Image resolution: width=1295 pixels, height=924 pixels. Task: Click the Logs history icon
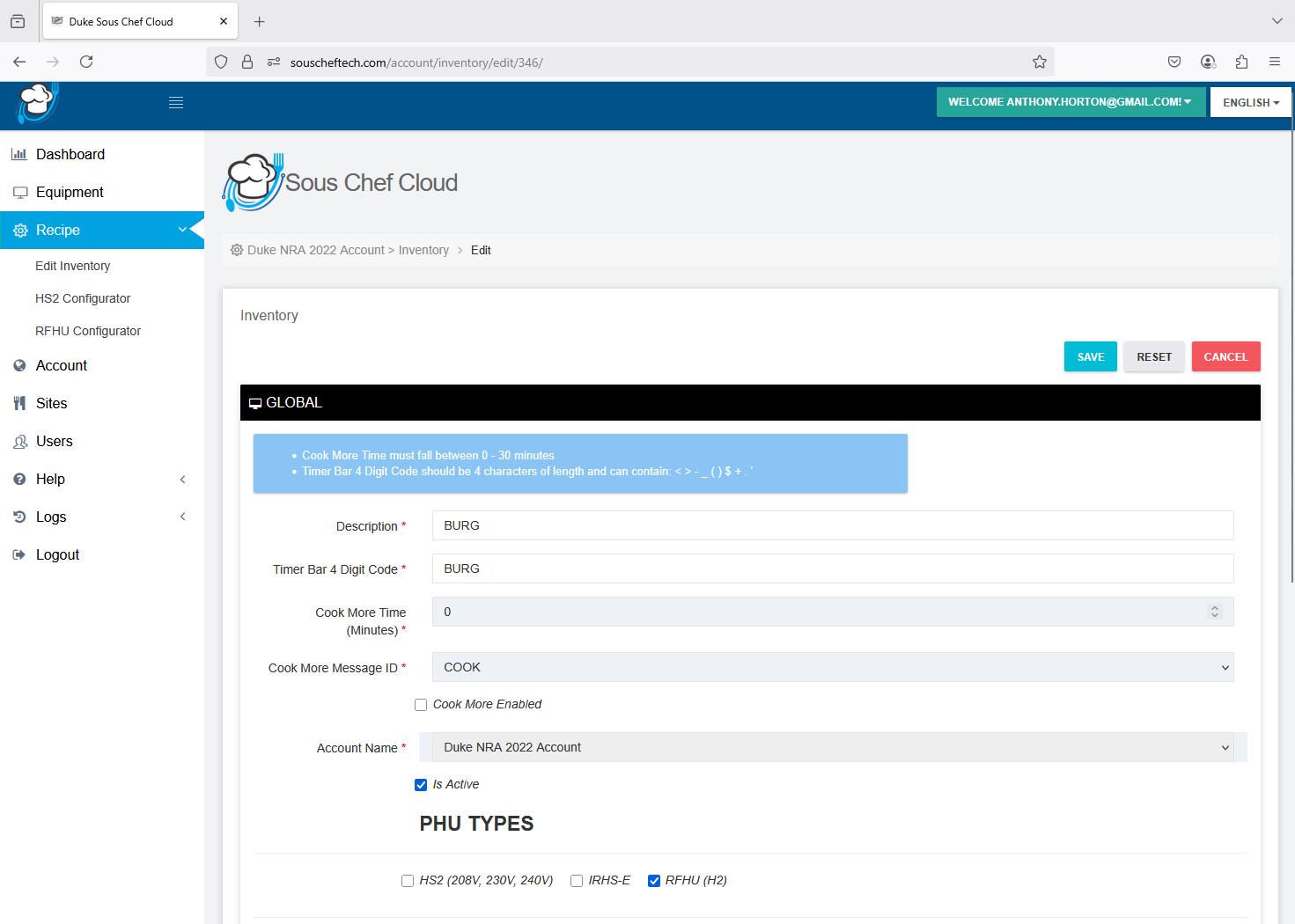coord(19,517)
